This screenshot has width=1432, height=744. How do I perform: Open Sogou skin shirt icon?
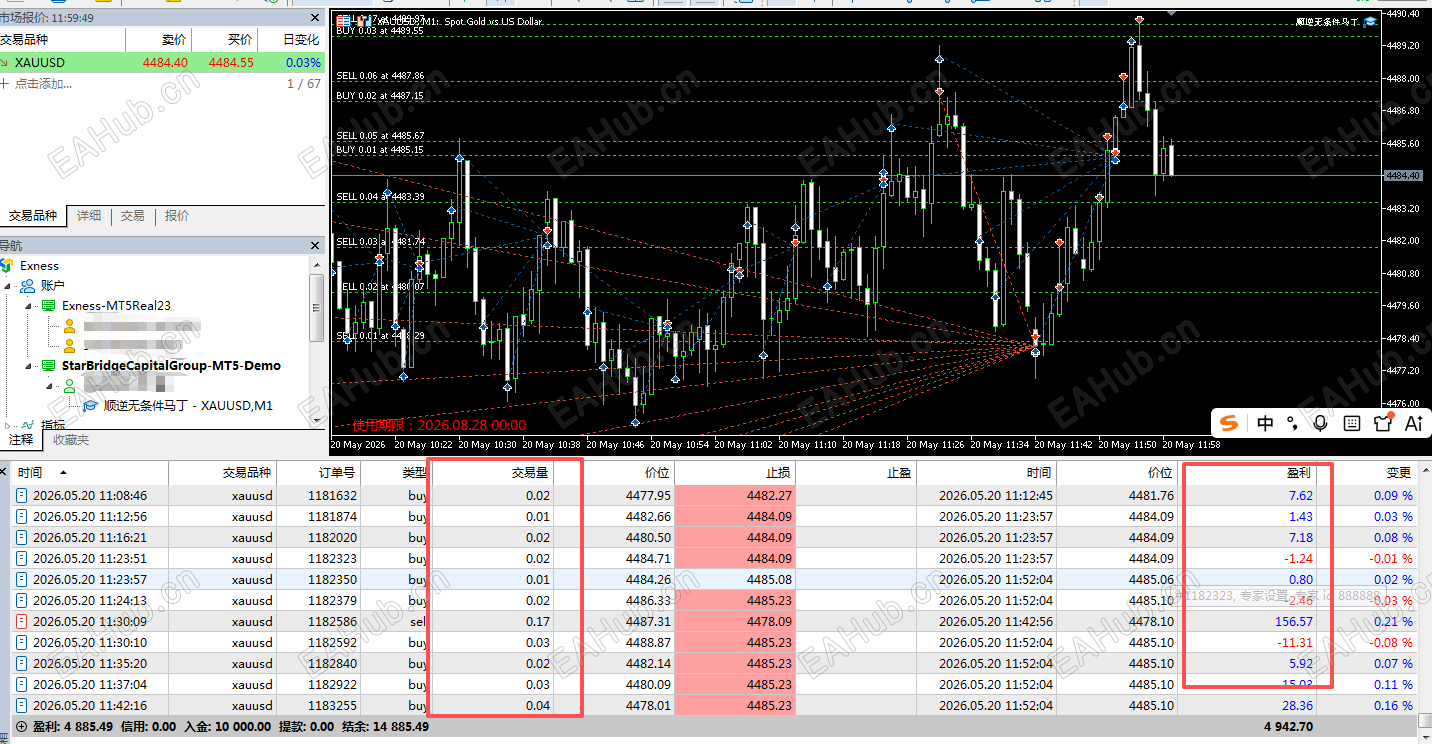click(1383, 423)
